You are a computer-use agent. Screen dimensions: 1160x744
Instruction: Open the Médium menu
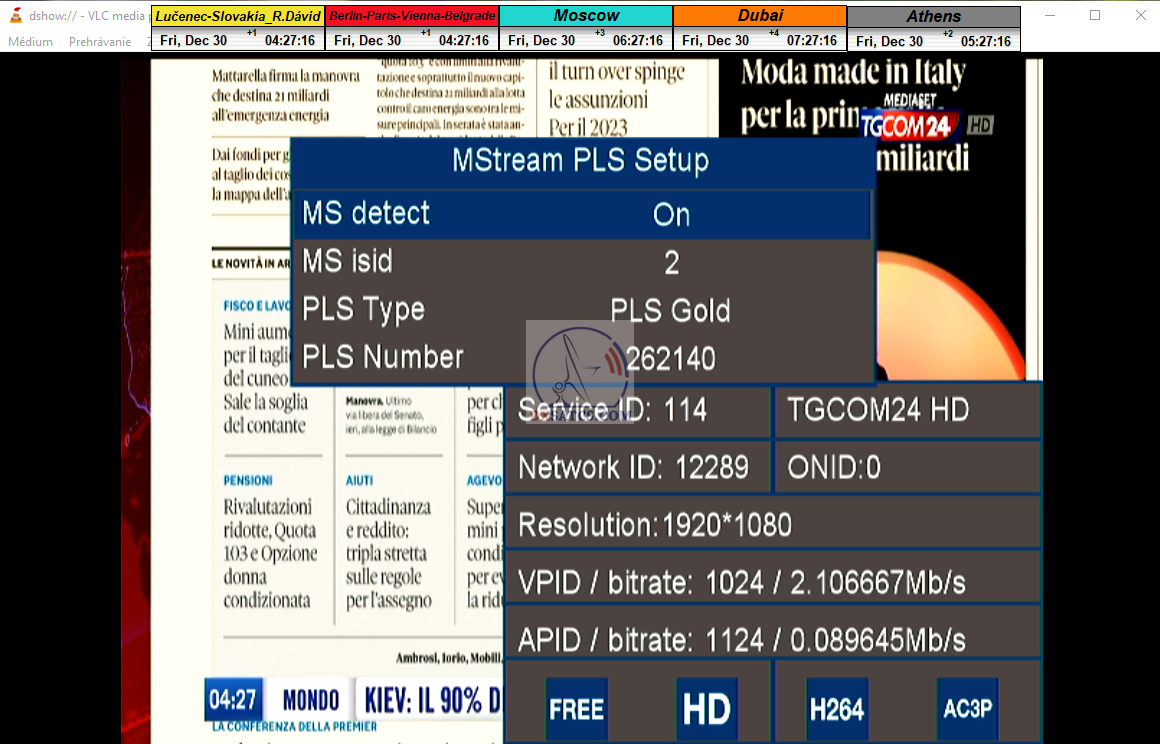point(30,42)
